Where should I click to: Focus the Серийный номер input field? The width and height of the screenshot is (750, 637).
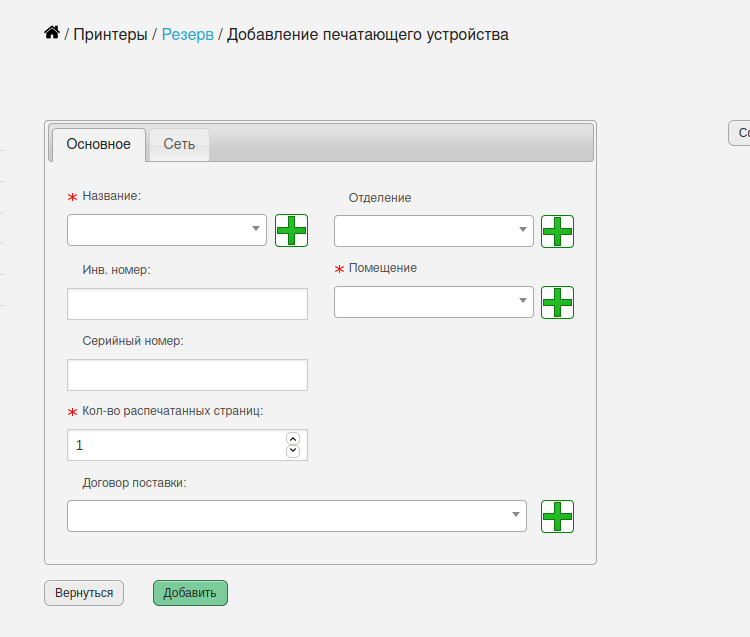pyautogui.click(x=188, y=375)
